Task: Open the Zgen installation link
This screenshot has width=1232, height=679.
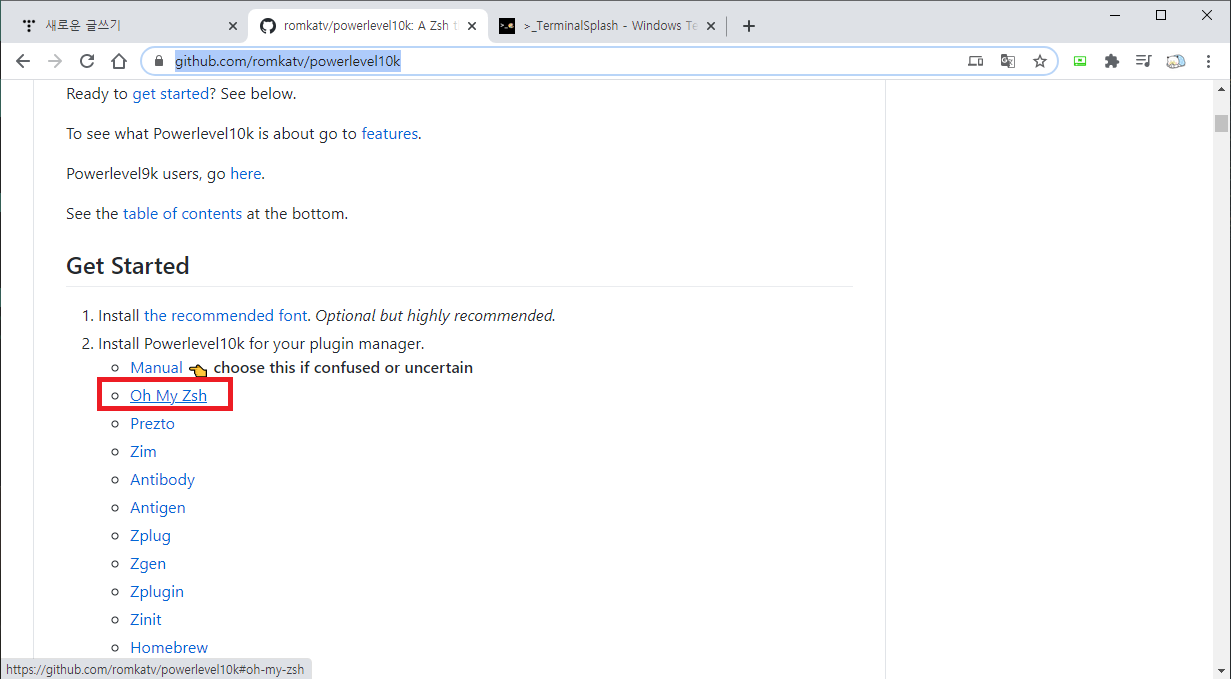Action: pyautogui.click(x=148, y=564)
